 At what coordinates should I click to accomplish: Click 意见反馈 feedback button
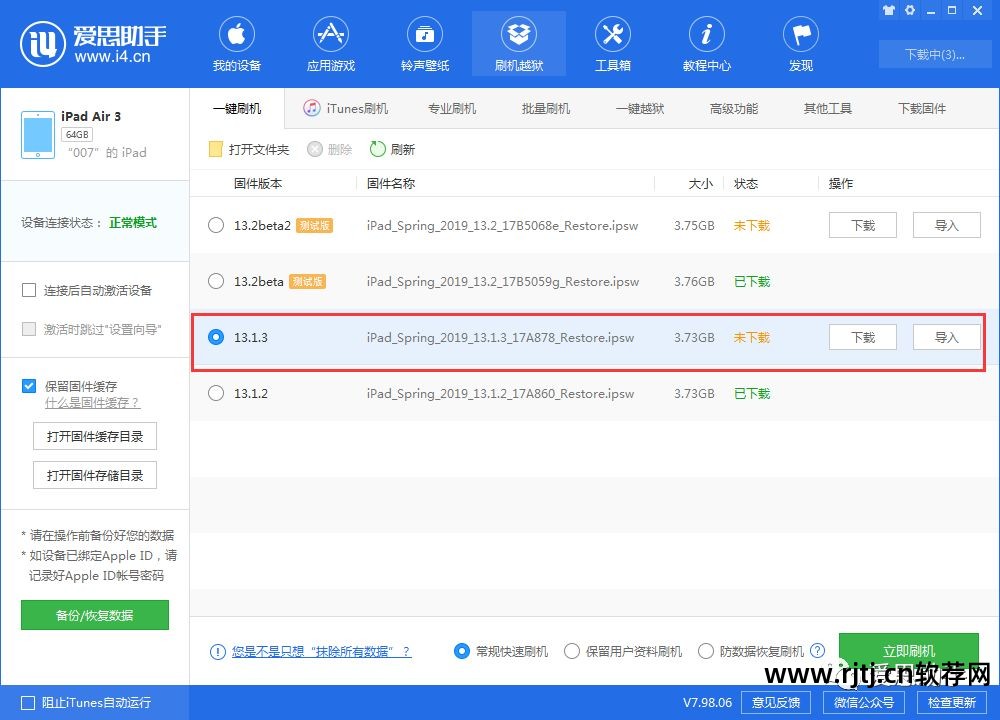point(776,703)
